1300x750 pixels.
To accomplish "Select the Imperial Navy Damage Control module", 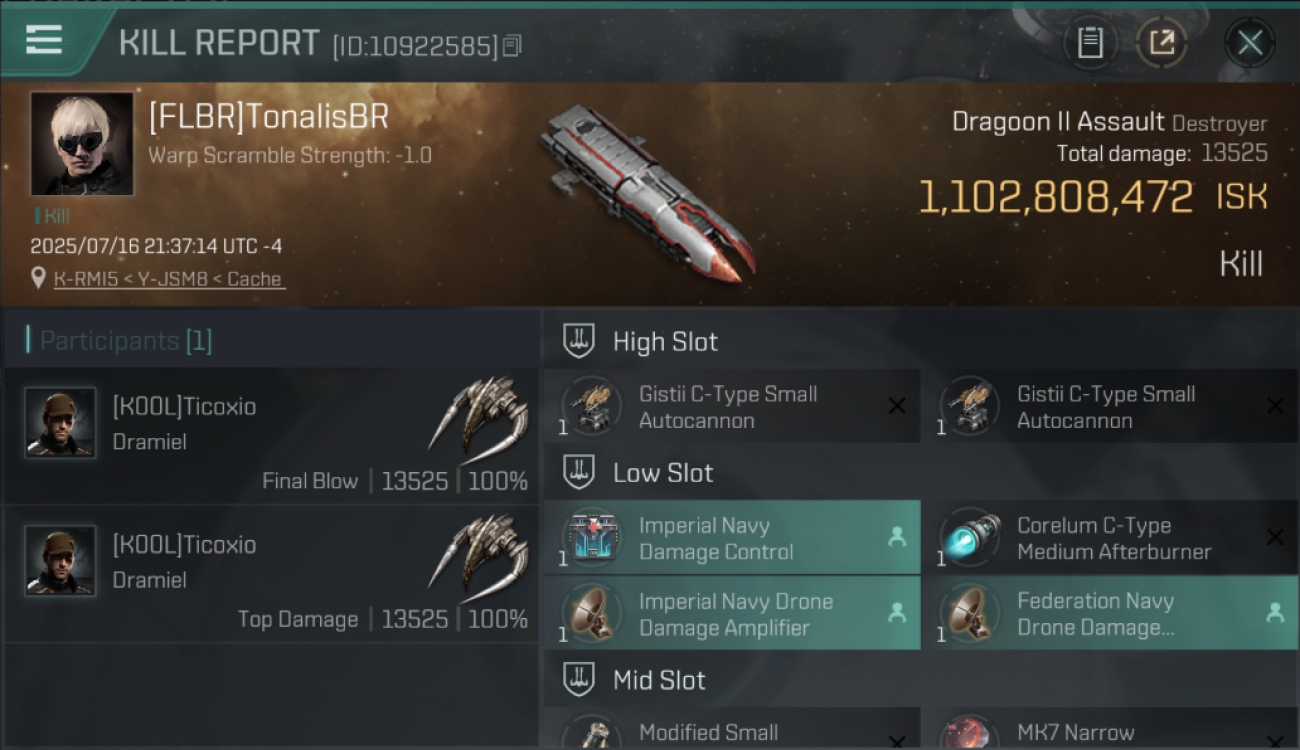I will (x=732, y=538).
